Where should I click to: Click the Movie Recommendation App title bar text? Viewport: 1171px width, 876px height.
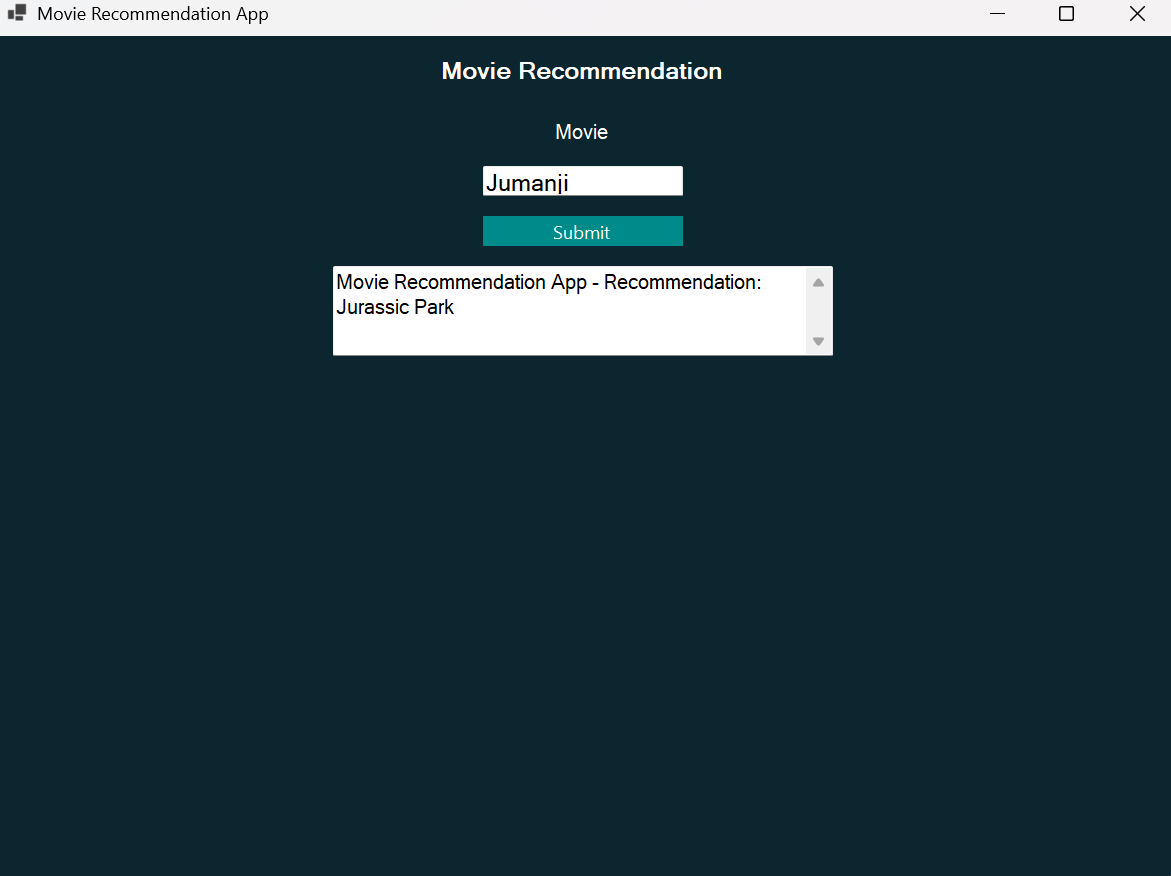(152, 14)
